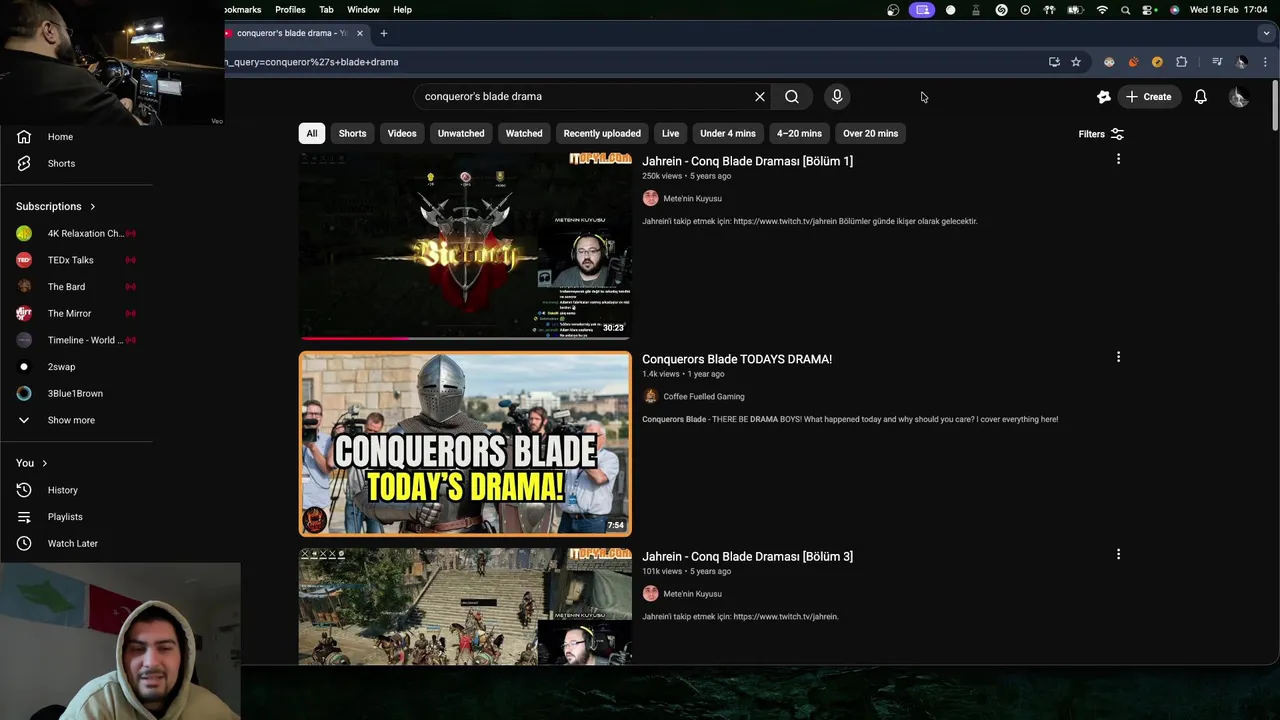
Task: Click the Create button
Action: [x=1148, y=97]
